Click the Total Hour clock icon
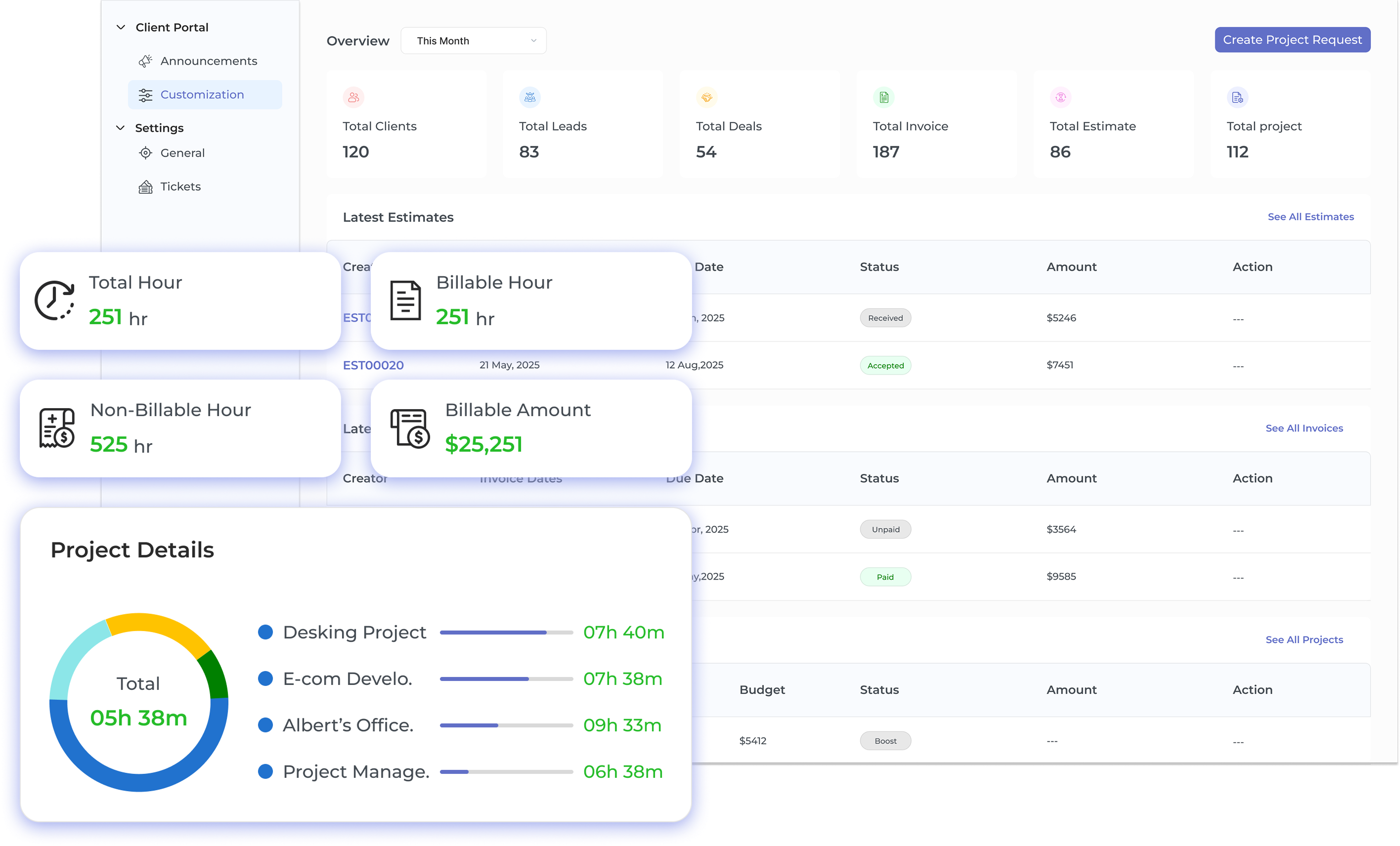The height and width of the screenshot is (846, 1400). coord(54,300)
